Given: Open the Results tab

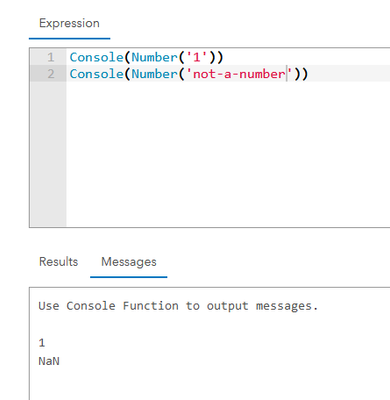Looking at the screenshot, I should coord(58,262).
